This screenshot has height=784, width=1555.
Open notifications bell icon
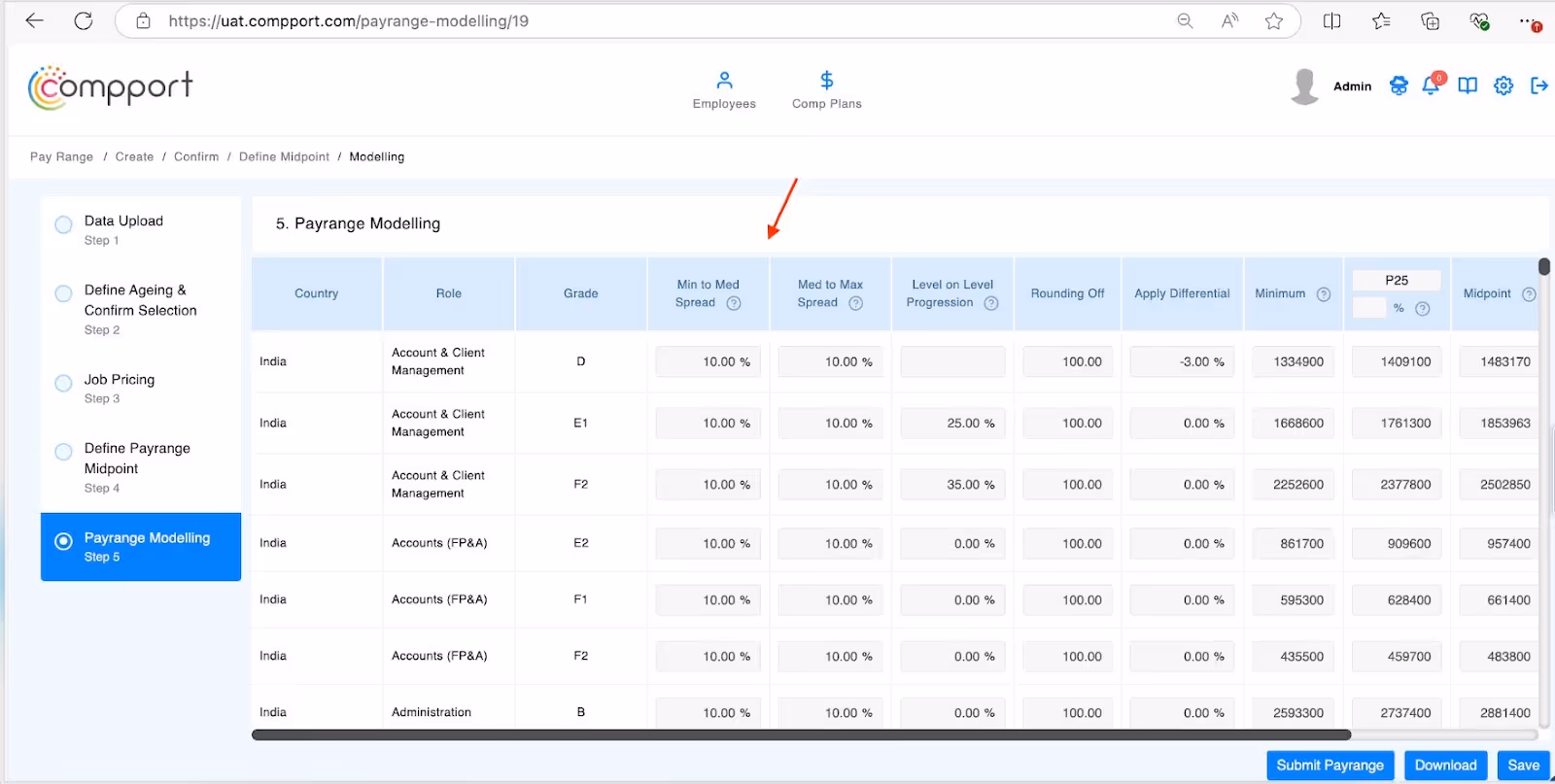click(x=1432, y=85)
